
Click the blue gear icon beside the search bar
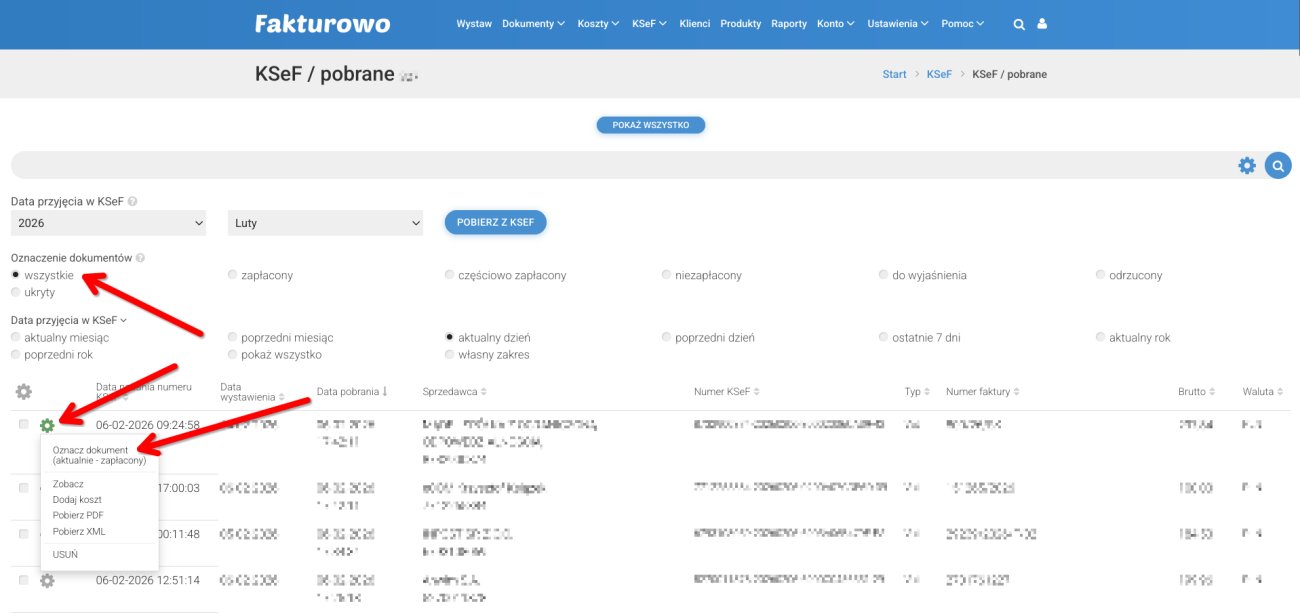[1247, 164]
